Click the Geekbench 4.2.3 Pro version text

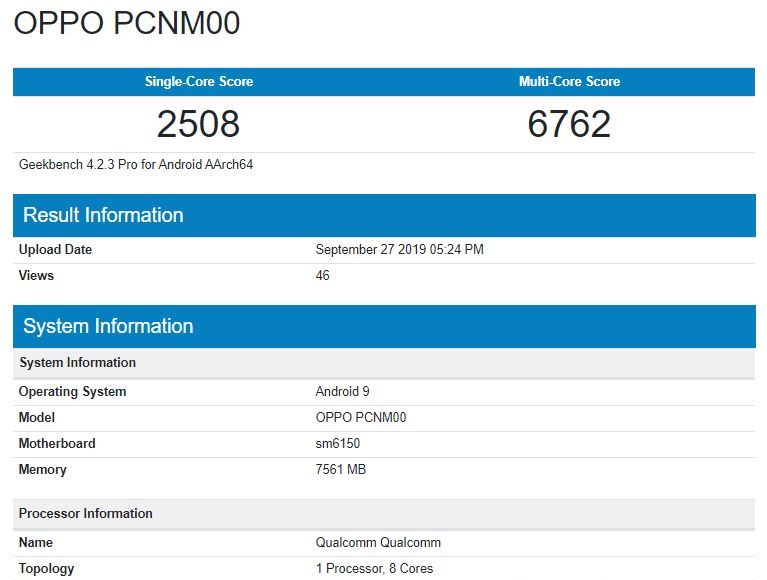136,164
